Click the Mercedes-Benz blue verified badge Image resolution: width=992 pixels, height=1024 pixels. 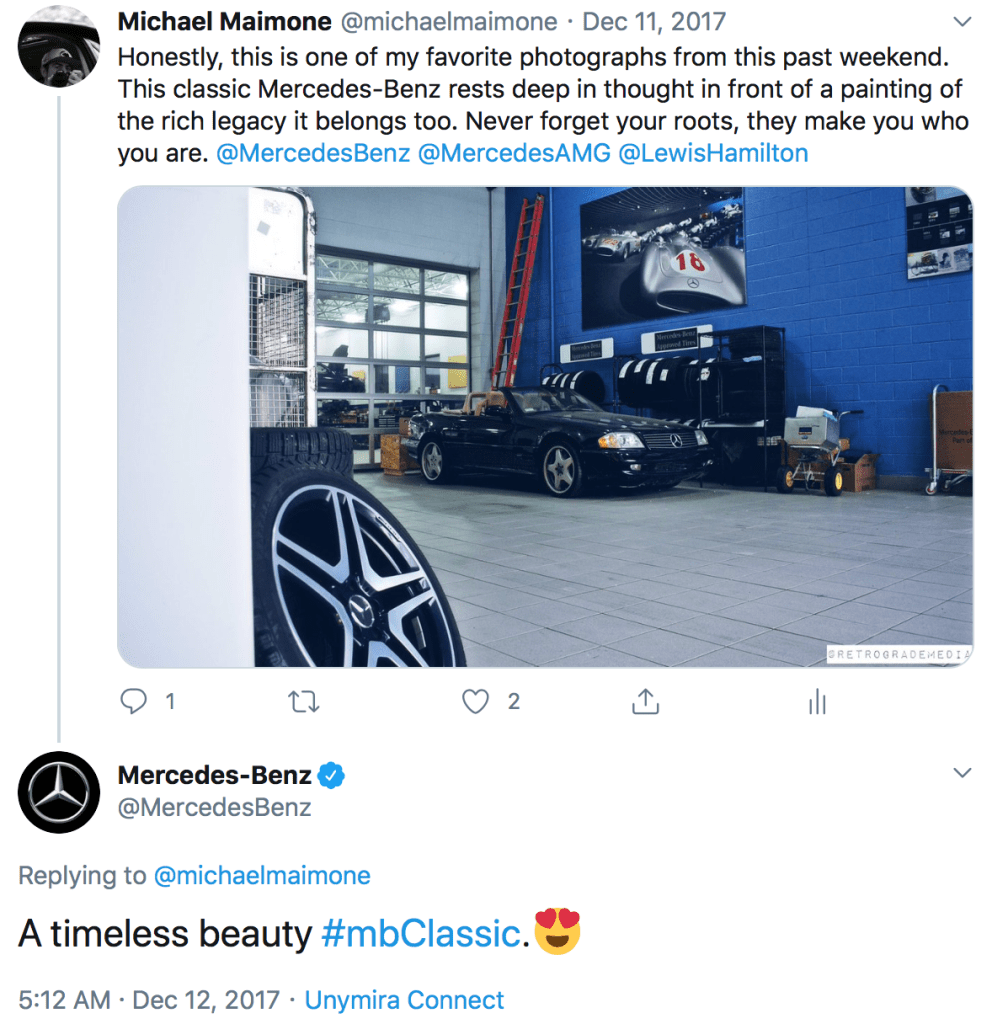(x=331, y=774)
